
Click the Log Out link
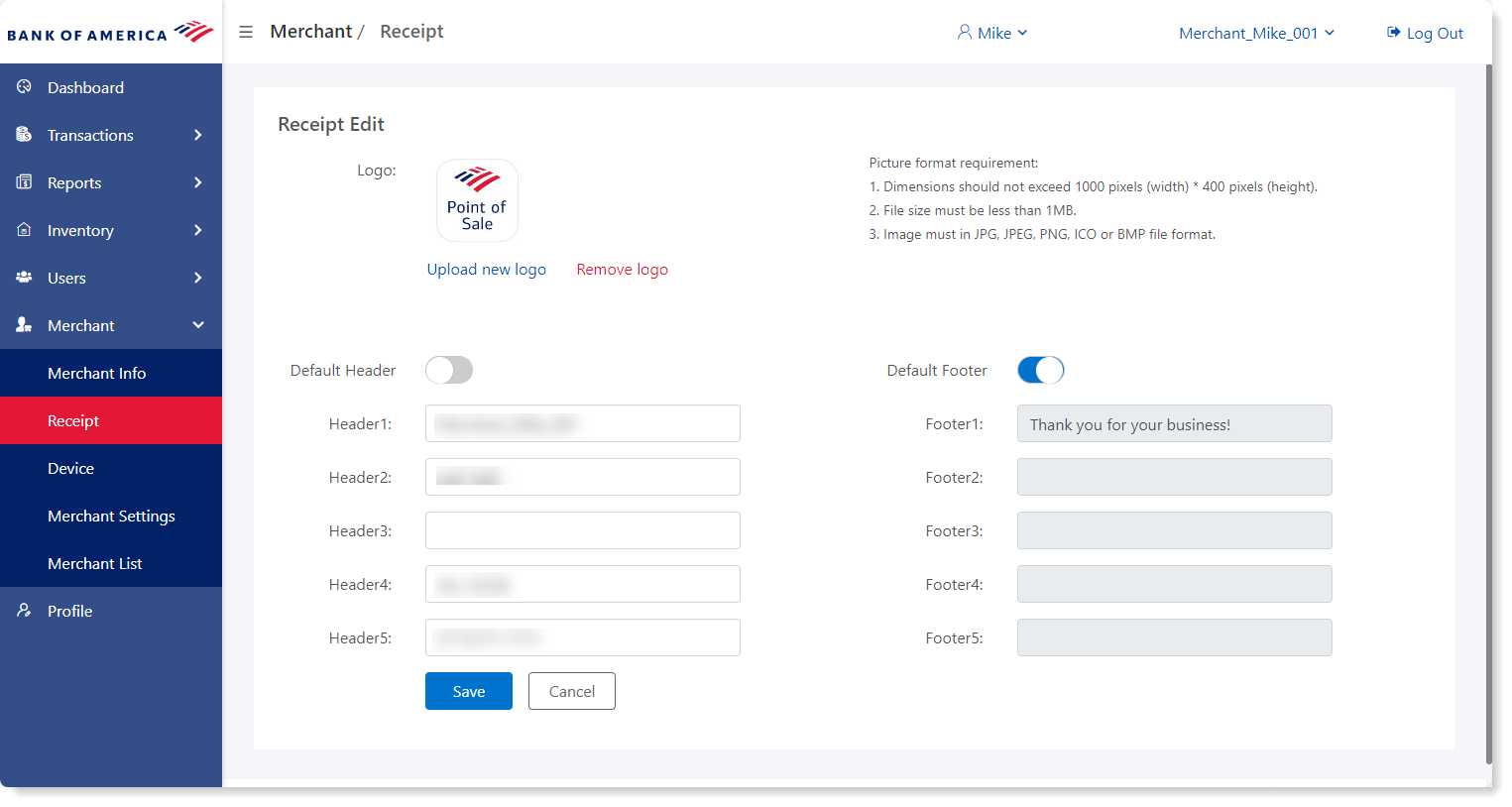1425,33
